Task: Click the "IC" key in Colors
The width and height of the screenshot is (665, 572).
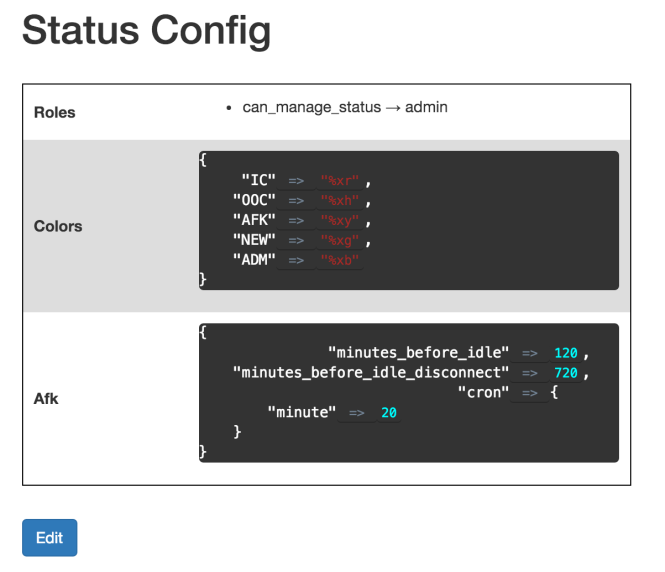Action: 258,180
